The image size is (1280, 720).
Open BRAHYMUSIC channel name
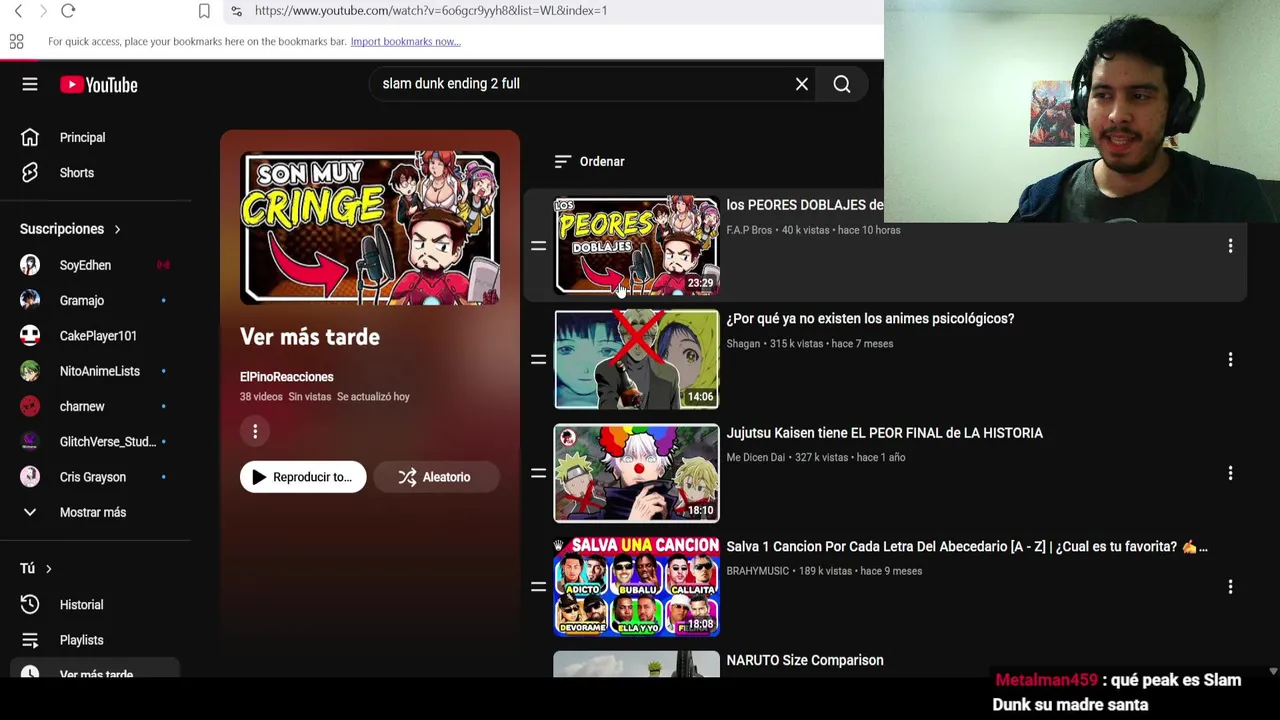click(758, 571)
